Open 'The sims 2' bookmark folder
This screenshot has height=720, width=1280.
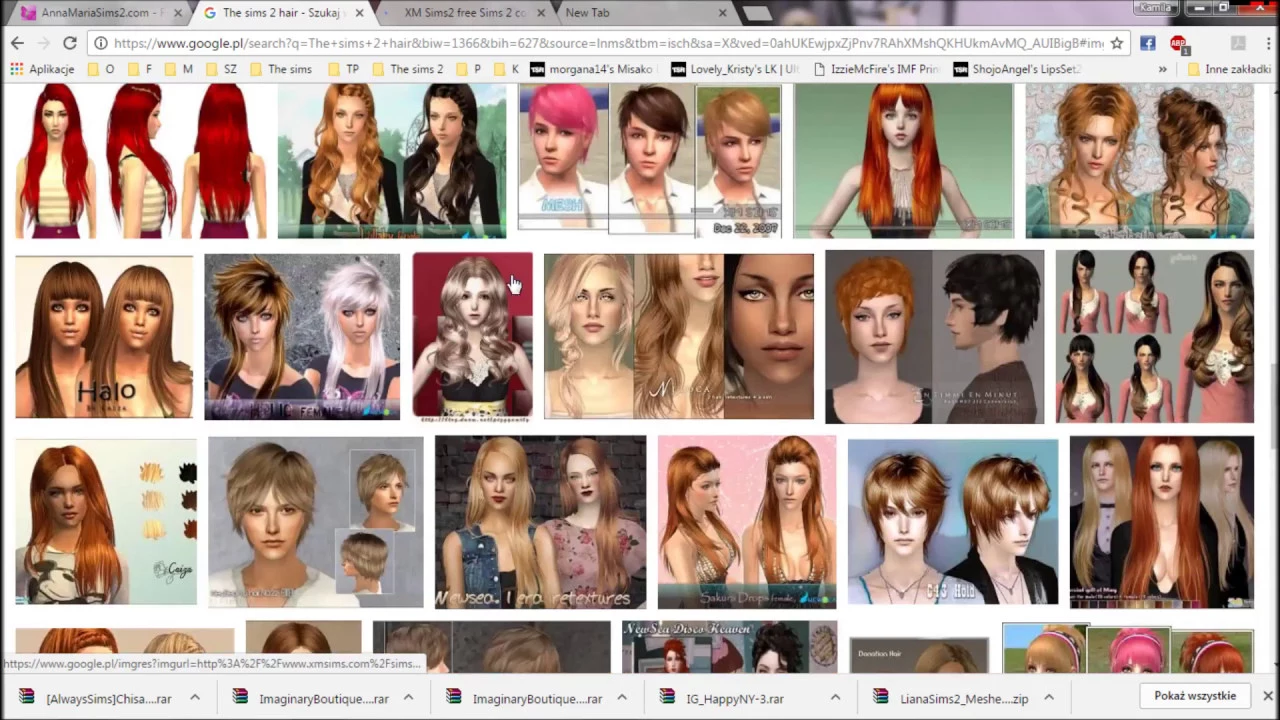pos(407,69)
